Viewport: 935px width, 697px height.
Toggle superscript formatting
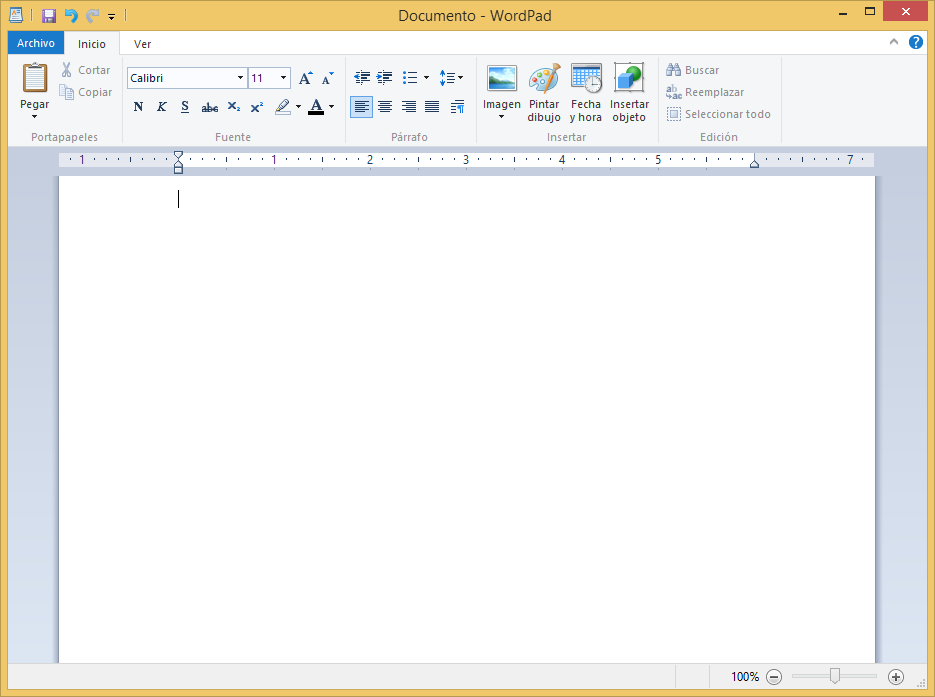coord(257,107)
